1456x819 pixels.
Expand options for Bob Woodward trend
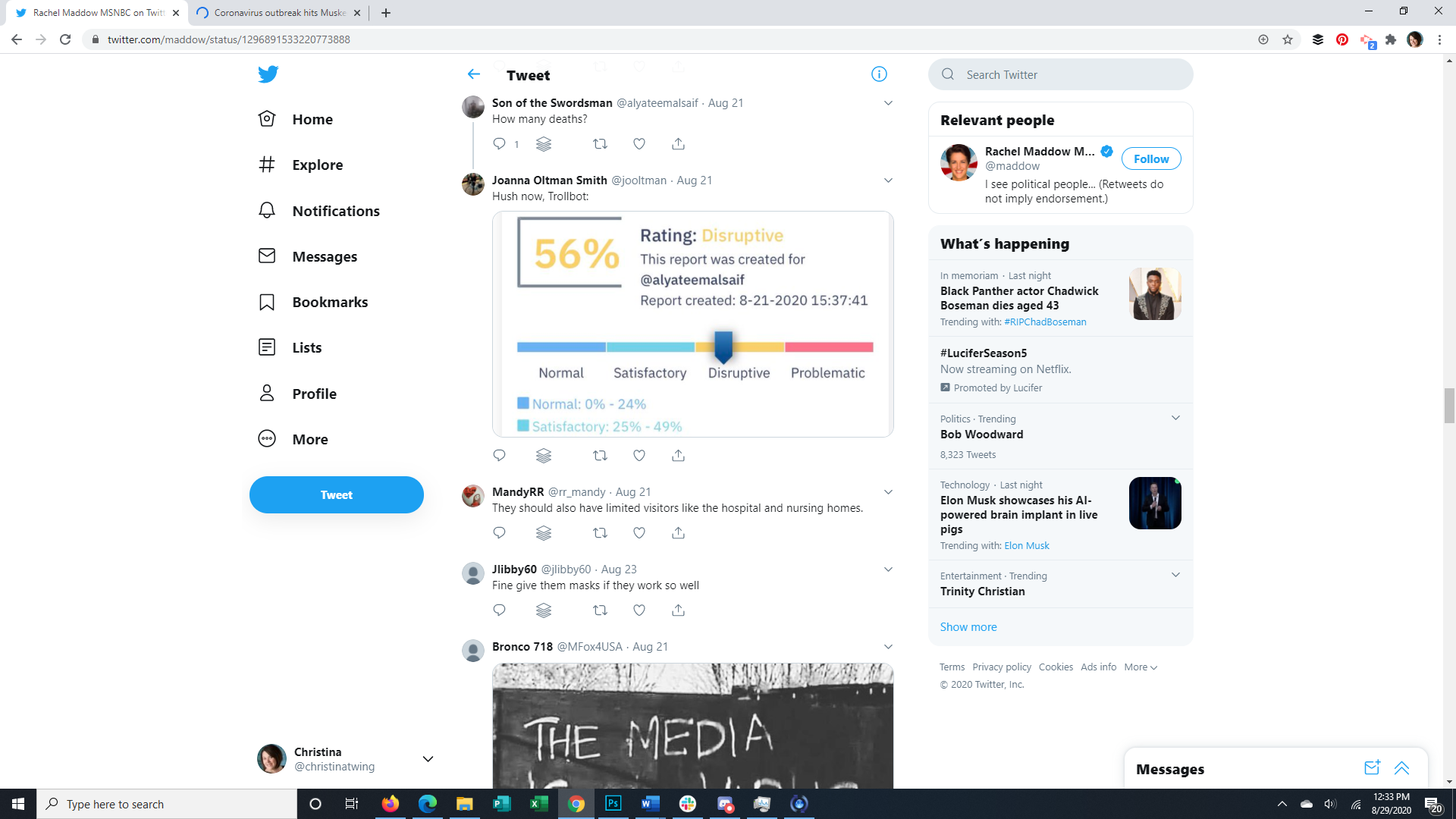(x=1175, y=419)
